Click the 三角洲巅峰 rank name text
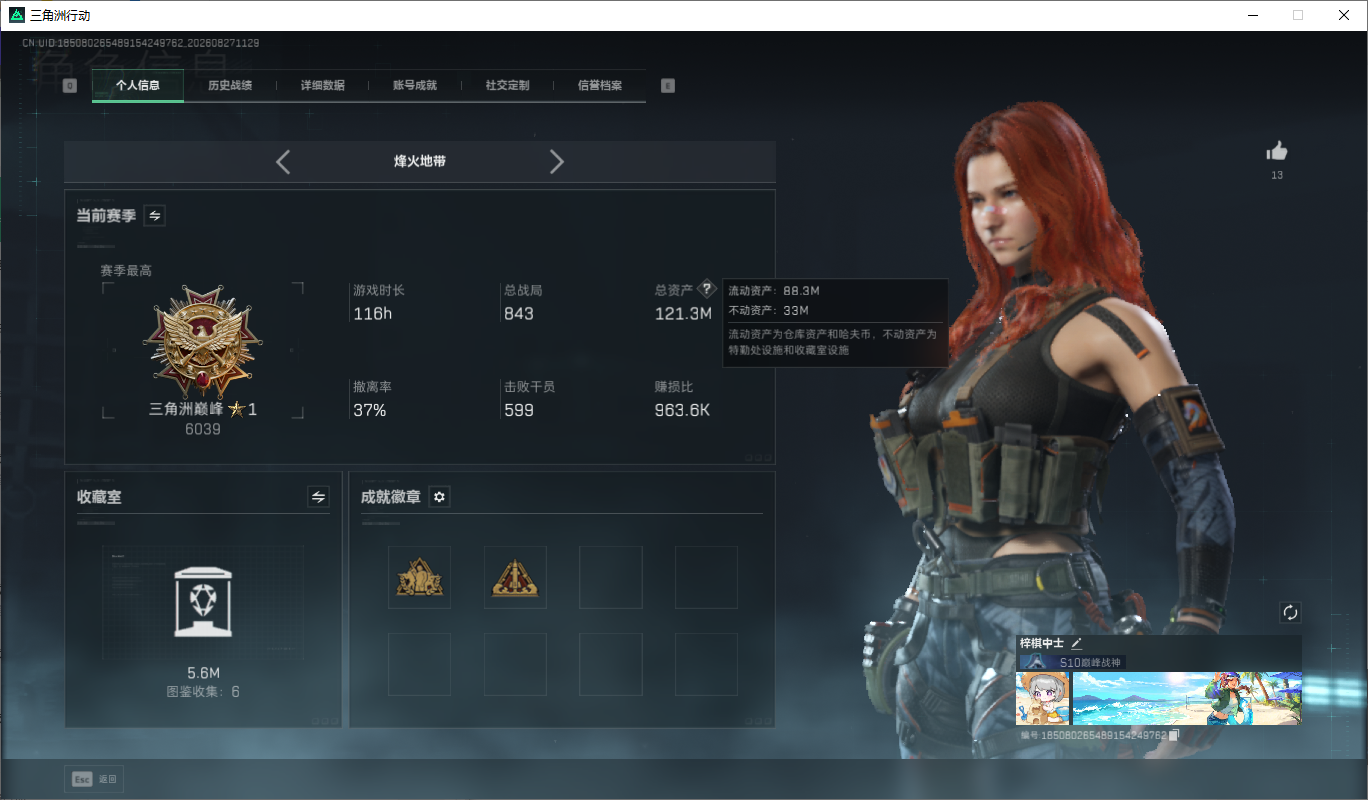The height and width of the screenshot is (800, 1368). 187,409
